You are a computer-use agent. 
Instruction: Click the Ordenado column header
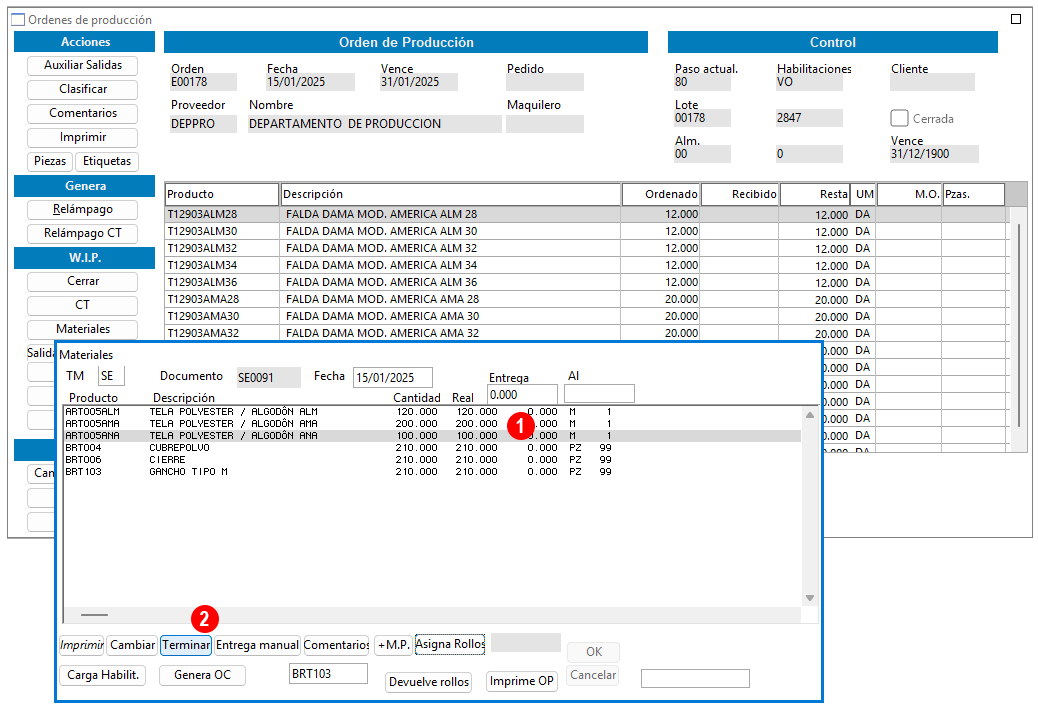(x=661, y=195)
